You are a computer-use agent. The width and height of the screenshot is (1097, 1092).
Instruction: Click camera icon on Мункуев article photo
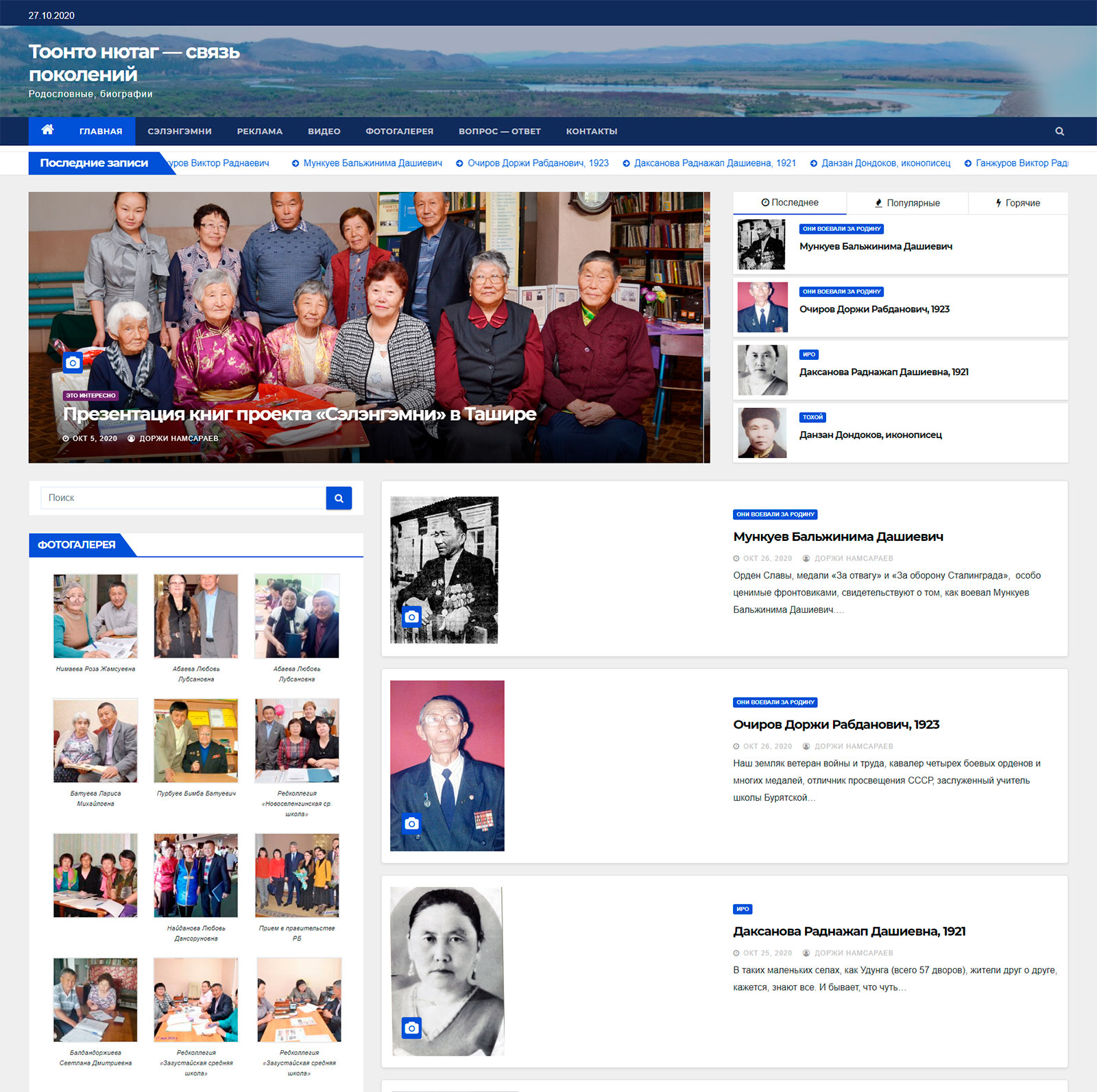click(x=411, y=616)
